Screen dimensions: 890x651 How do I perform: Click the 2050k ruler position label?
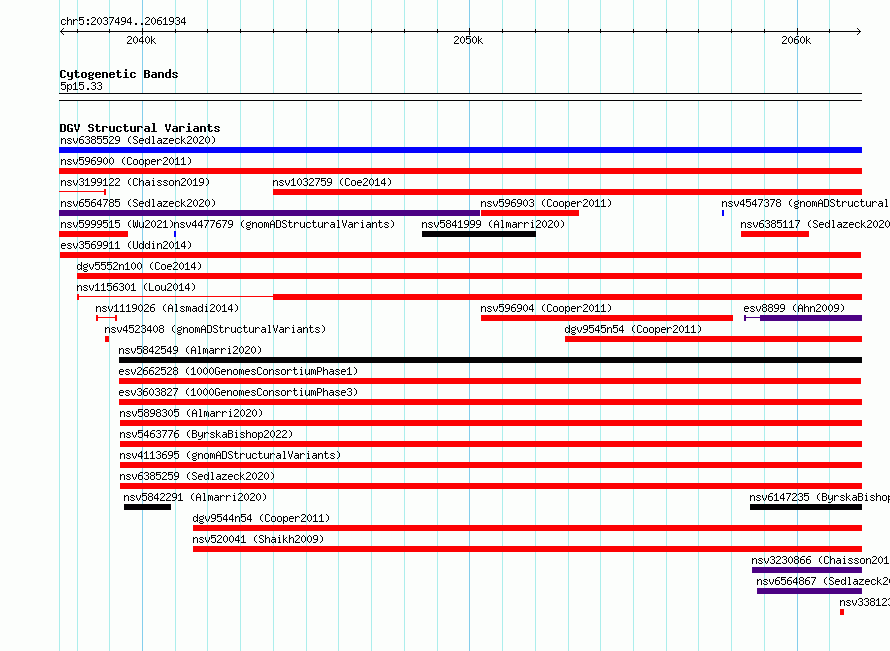click(x=468, y=40)
